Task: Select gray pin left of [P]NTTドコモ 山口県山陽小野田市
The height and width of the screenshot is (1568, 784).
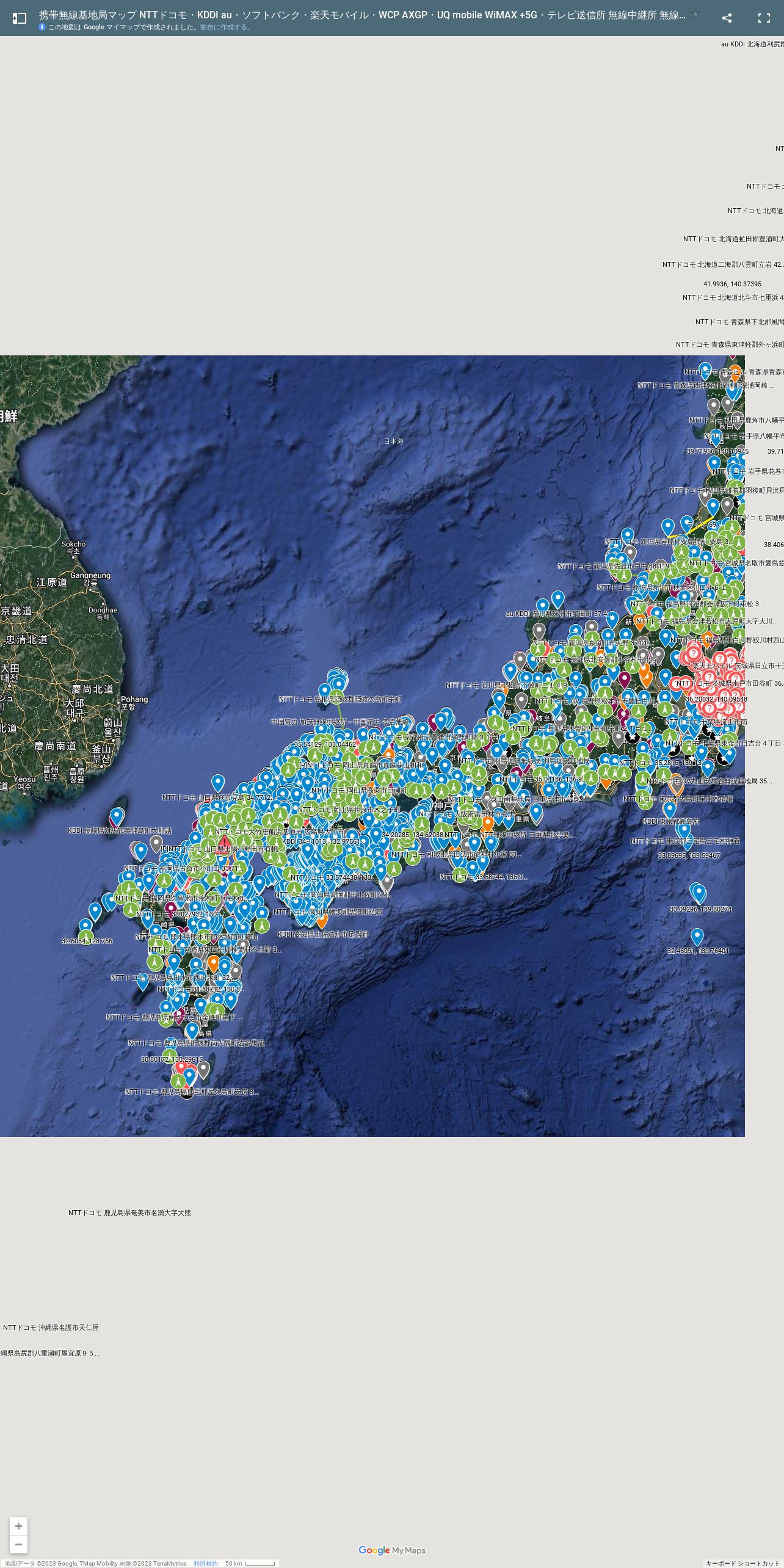Action: (156, 844)
